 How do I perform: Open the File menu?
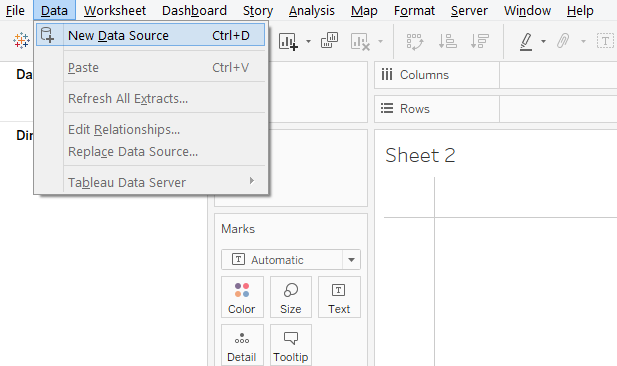pyautogui.click(x=15, y=11)
